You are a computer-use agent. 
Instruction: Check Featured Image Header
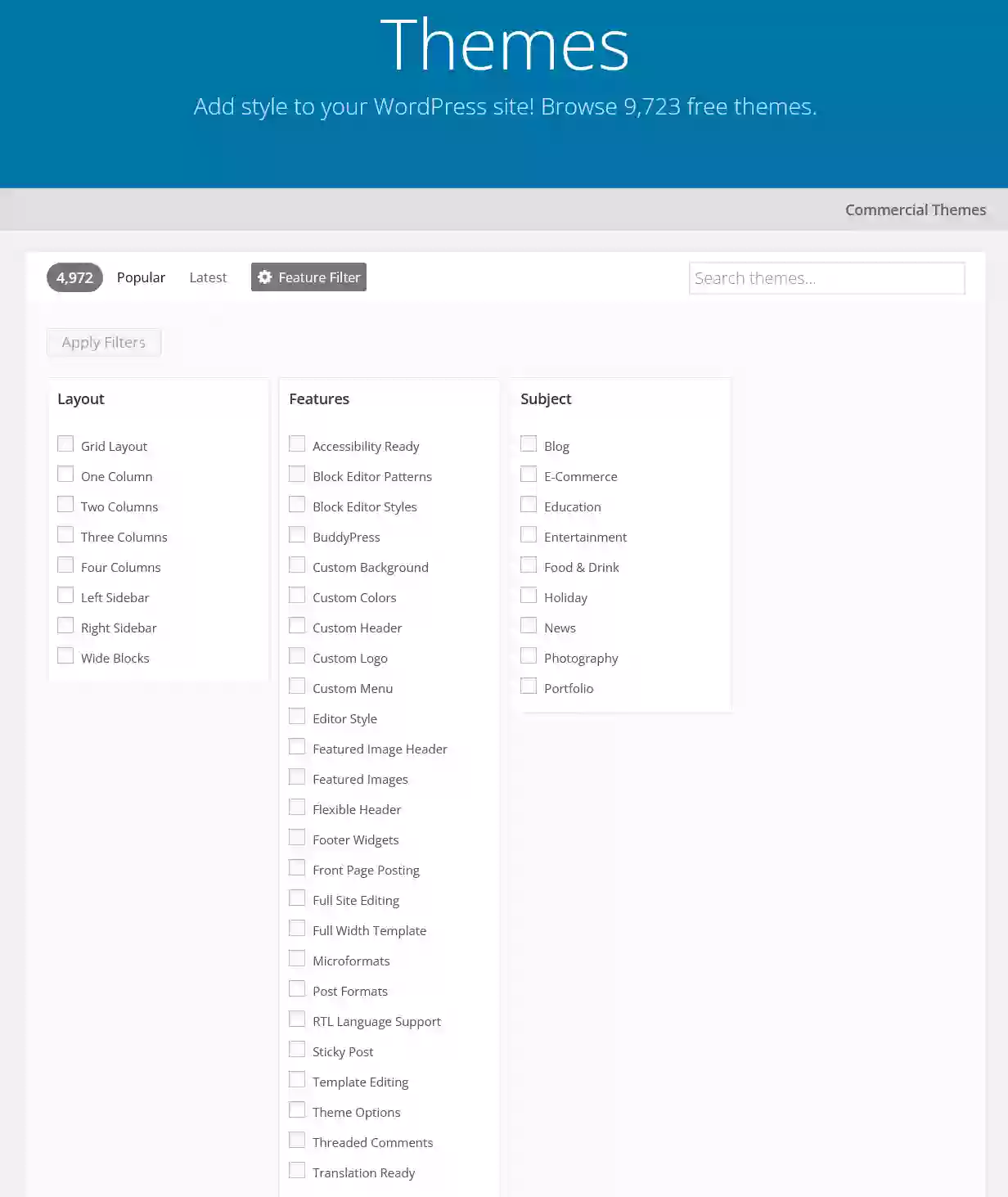point(297,746)
